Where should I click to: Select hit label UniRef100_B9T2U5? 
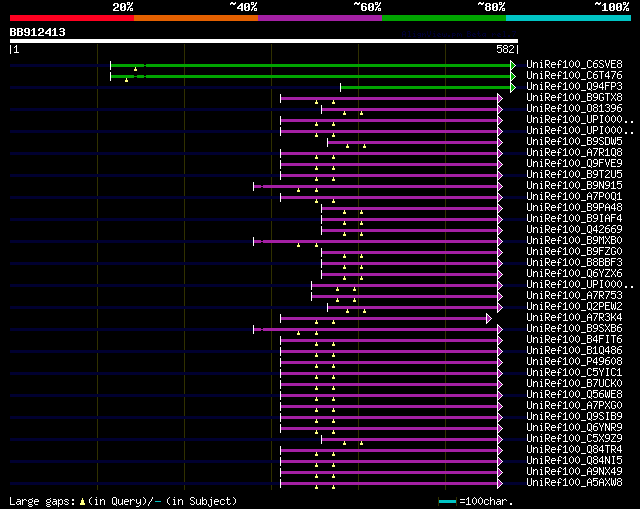coord(574,174)
